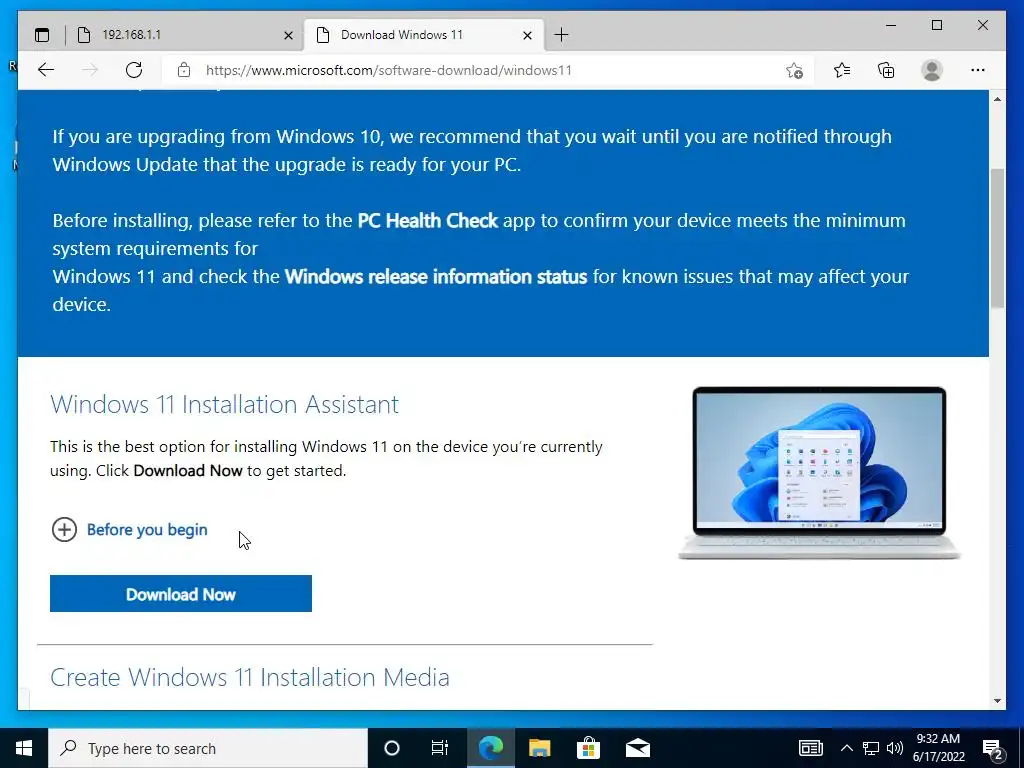Expand the Before you begin section
Image resolution: width=1024 pixels, height=768 pixels.
pyautogui.click(x=129, y=530)
